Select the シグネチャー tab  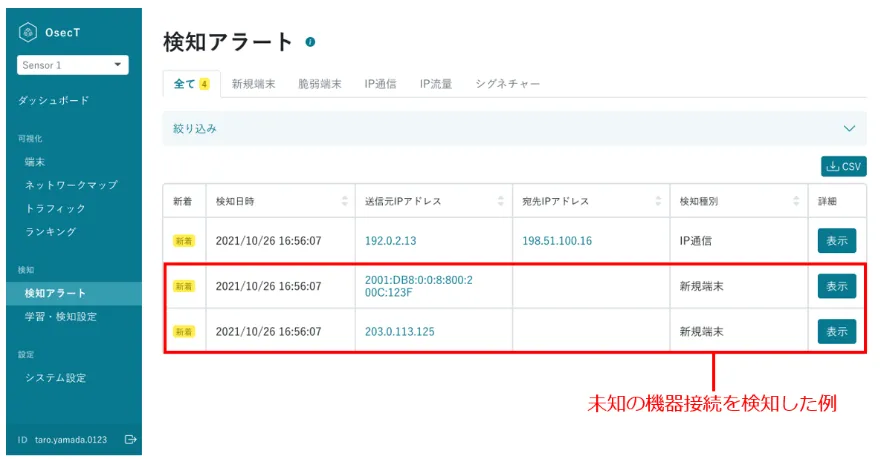tap(508, 84)
